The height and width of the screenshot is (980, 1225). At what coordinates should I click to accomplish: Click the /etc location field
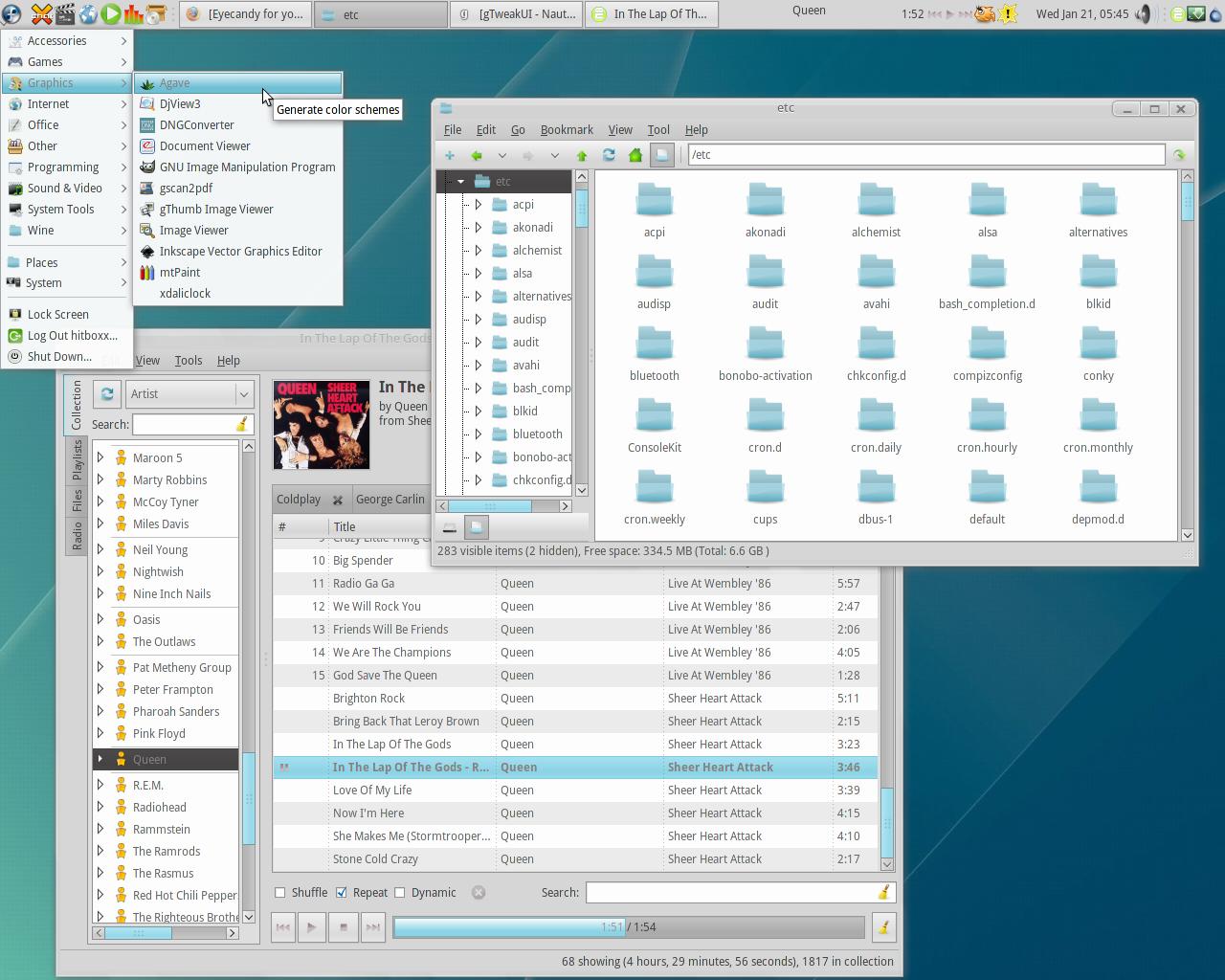tap(926, 155)
